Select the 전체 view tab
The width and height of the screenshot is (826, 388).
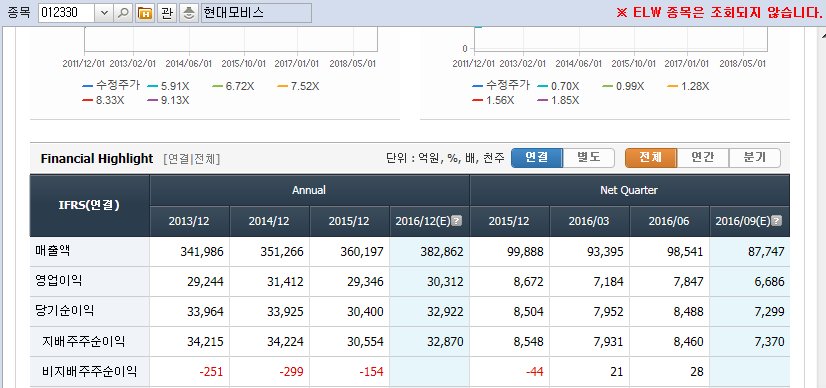651,157
